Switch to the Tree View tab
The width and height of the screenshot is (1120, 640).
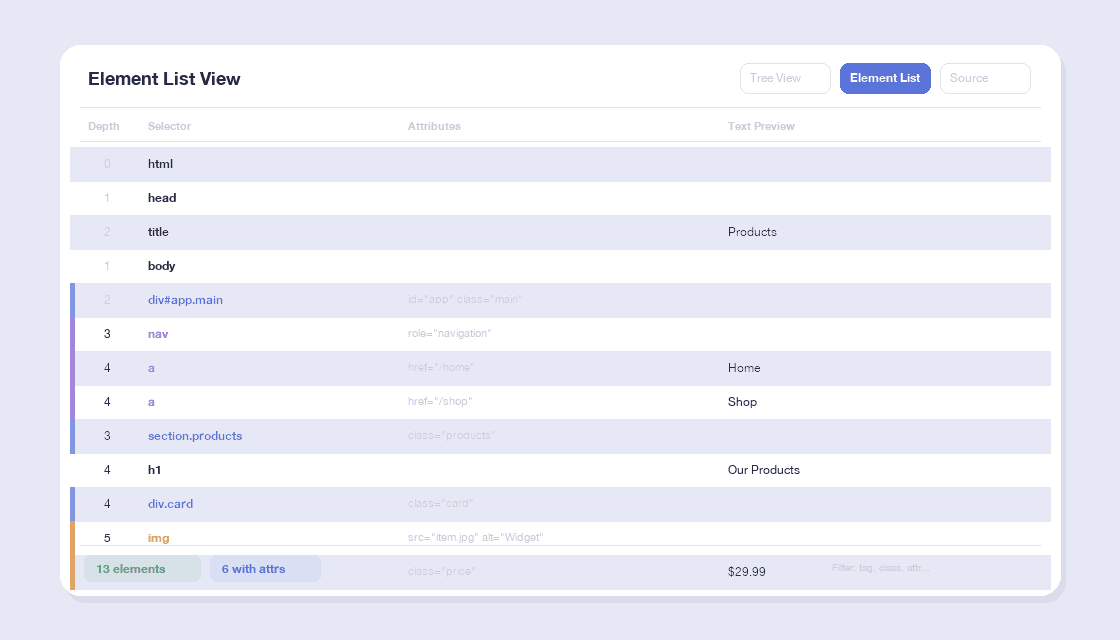tap(785, 78)
